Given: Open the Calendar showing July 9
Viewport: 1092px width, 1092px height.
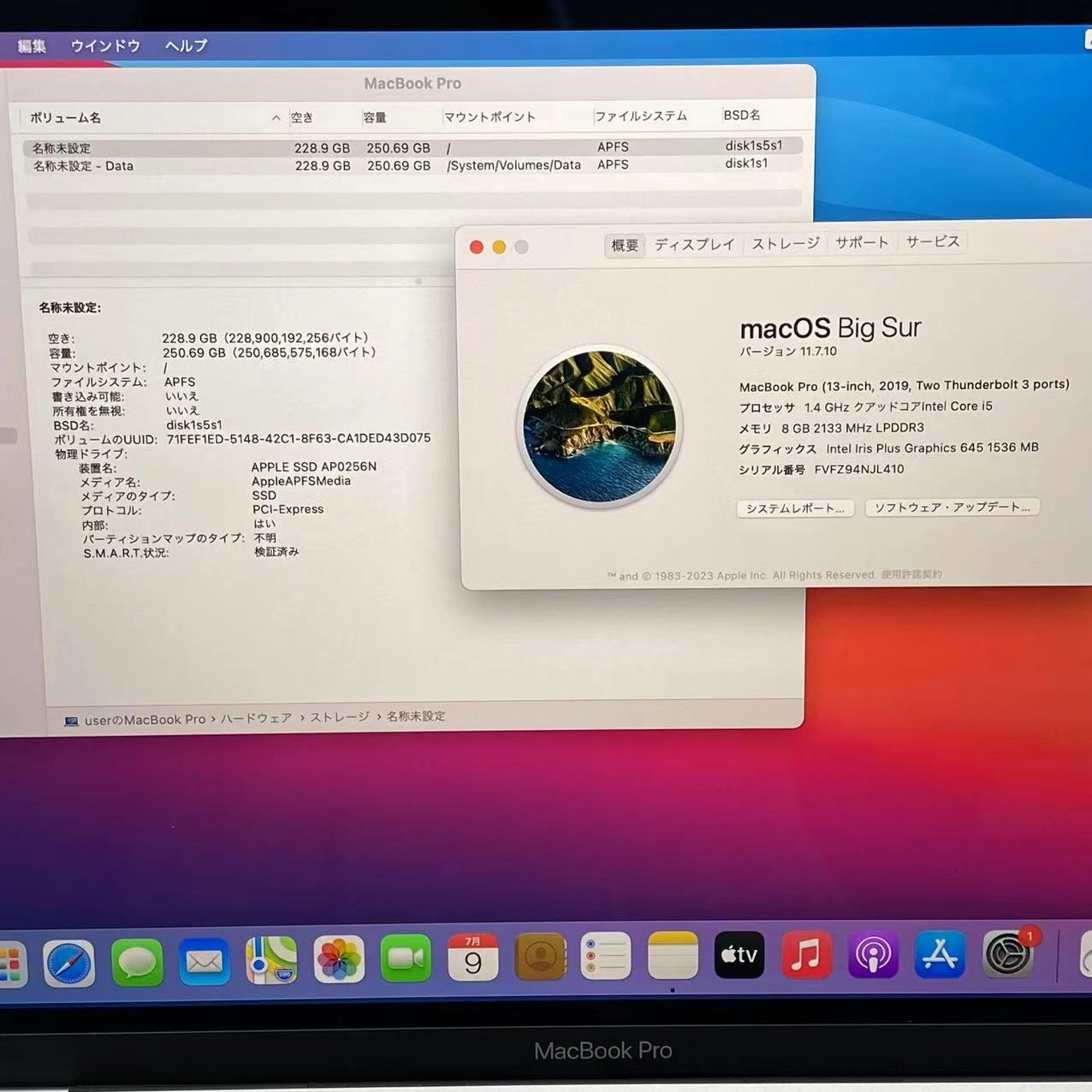Looking at the screenshot, I should [473, 956].
